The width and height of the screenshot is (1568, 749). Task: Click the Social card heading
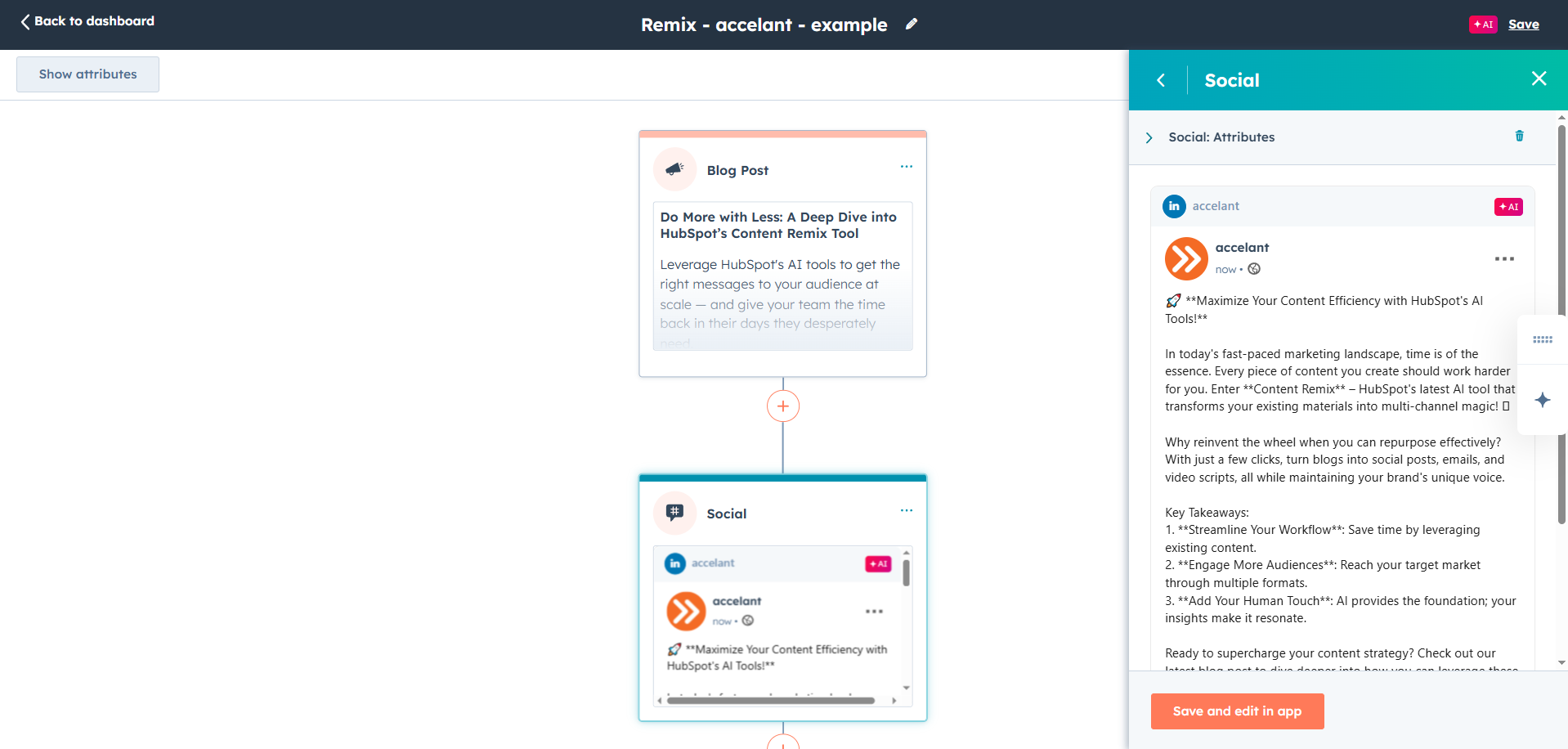coord(726,514)
